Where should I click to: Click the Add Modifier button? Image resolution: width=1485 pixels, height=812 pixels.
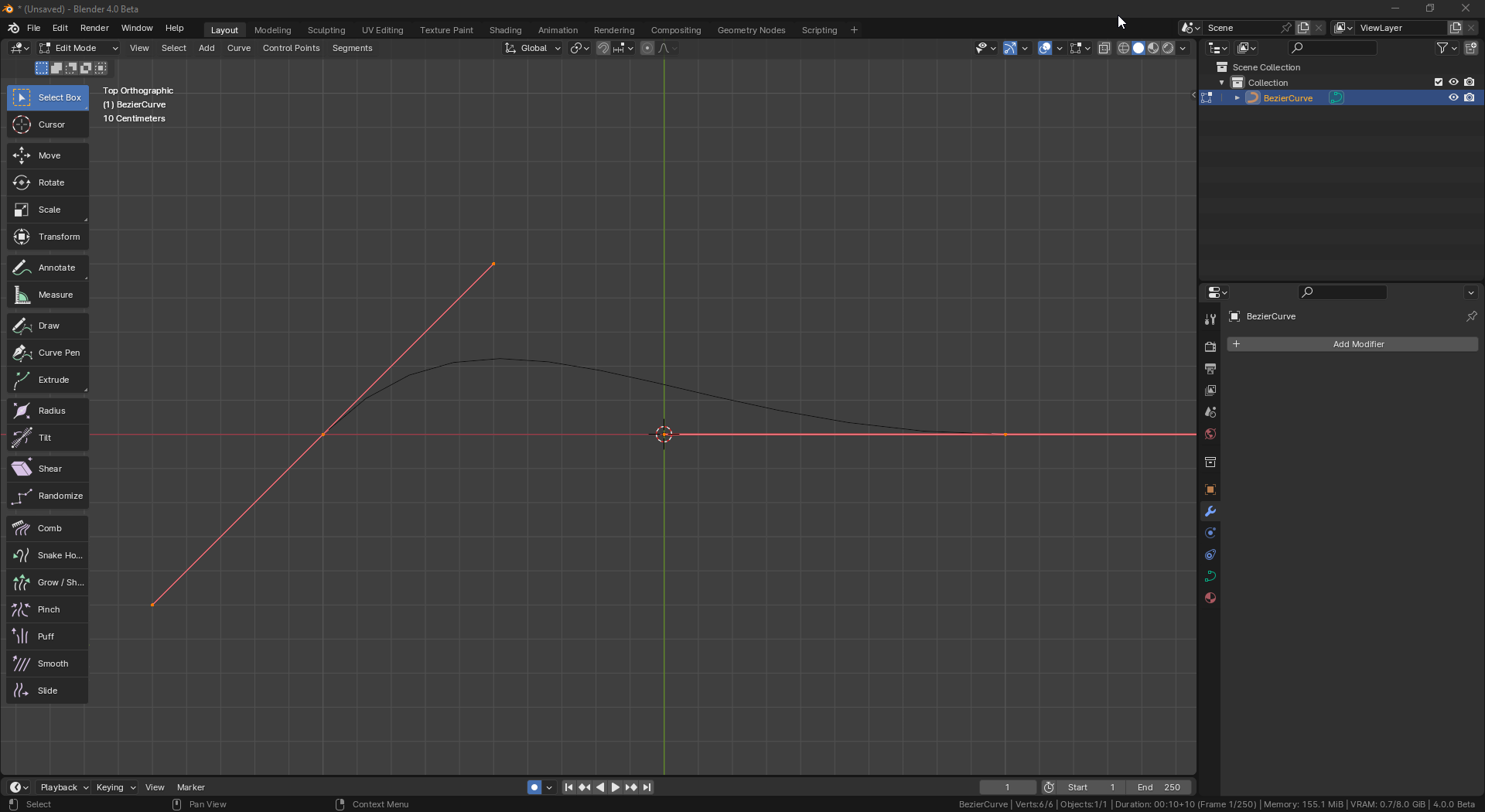[1352, 344]
